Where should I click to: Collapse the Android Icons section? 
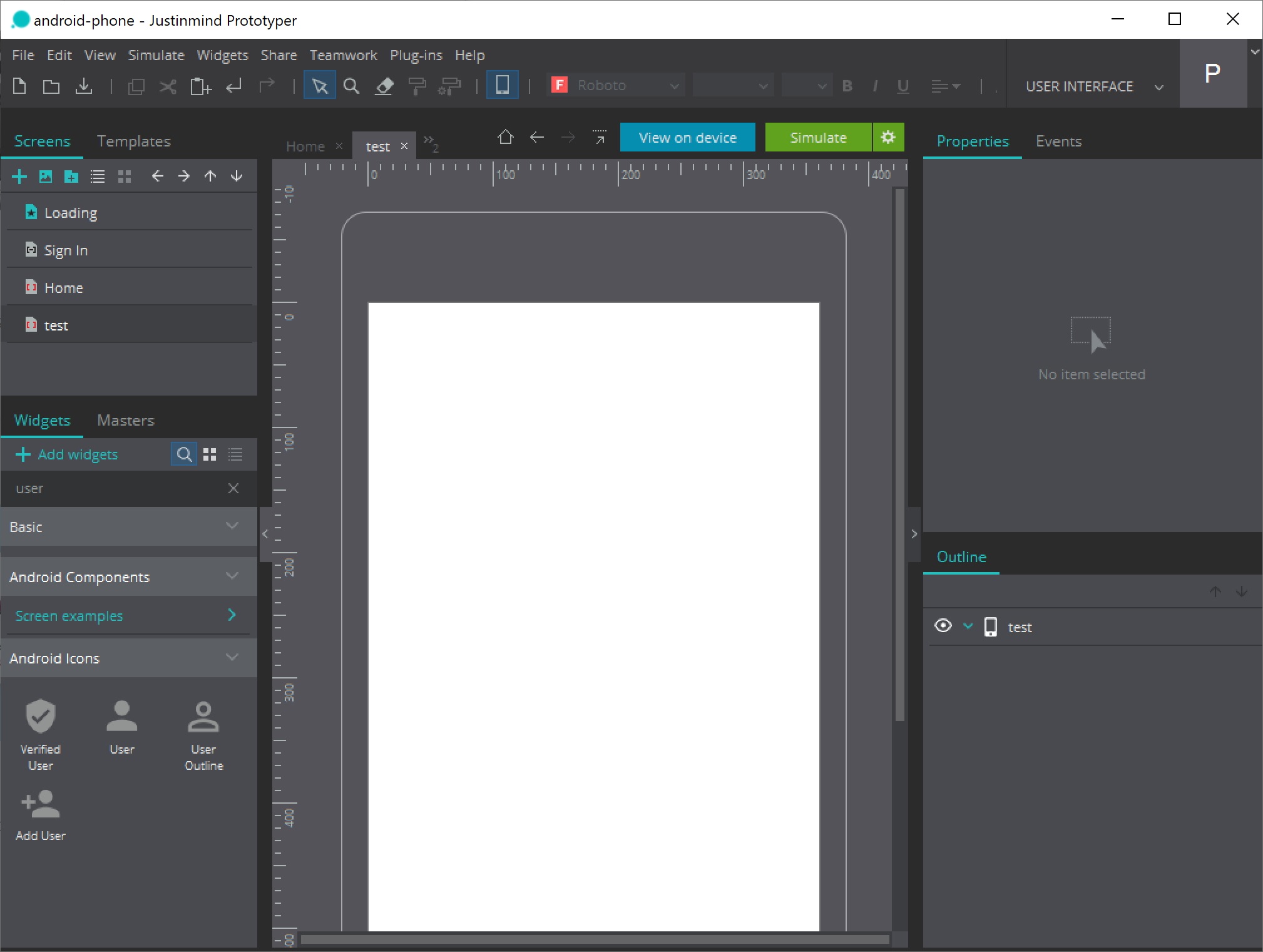(x=232, y=658)
